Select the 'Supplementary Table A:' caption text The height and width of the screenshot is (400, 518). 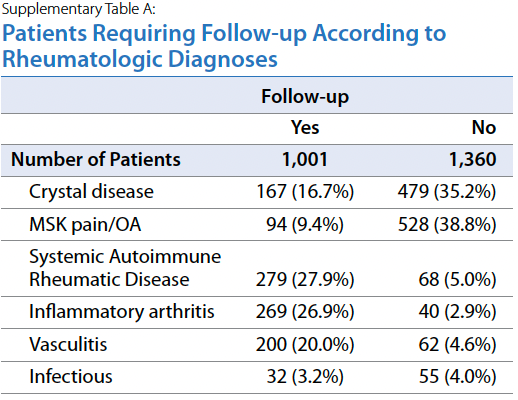[79, 9]
